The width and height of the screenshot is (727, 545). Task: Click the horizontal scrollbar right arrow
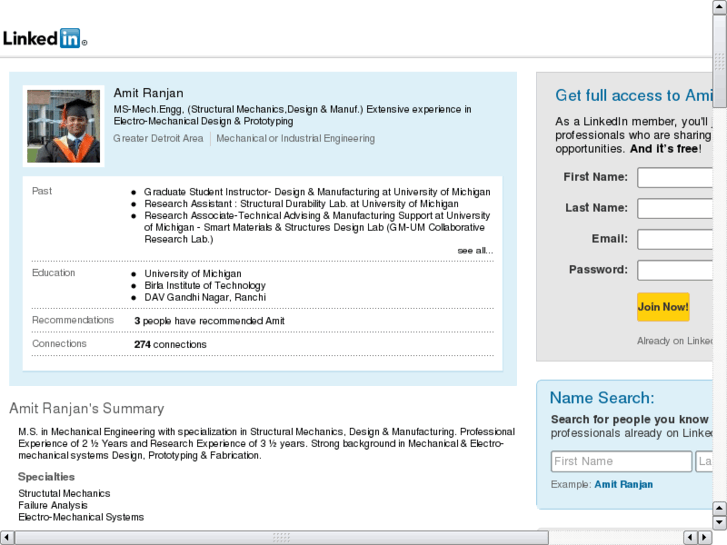[705, 538]
